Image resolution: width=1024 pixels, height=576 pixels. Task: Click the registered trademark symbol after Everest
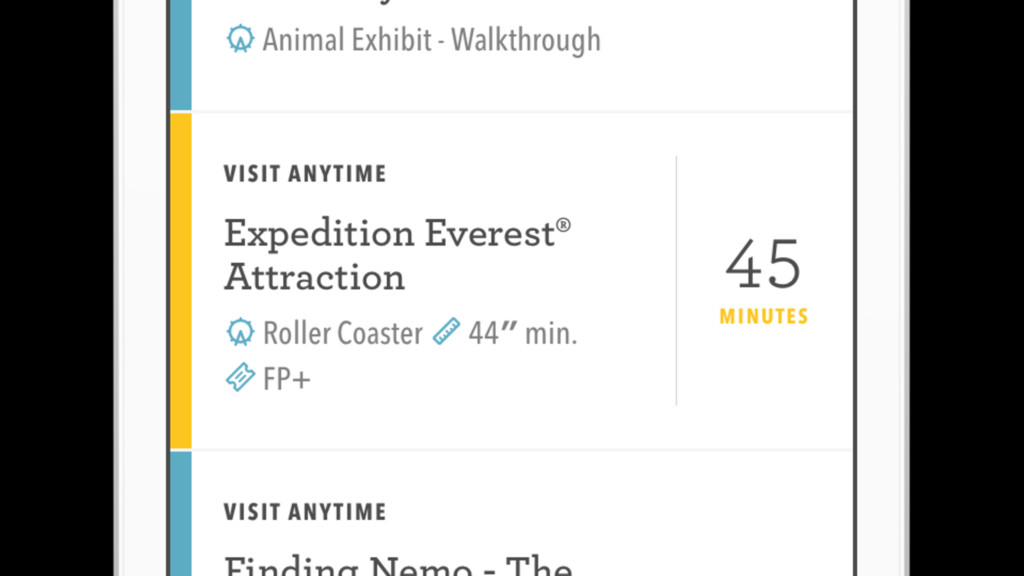click(564, 226)
